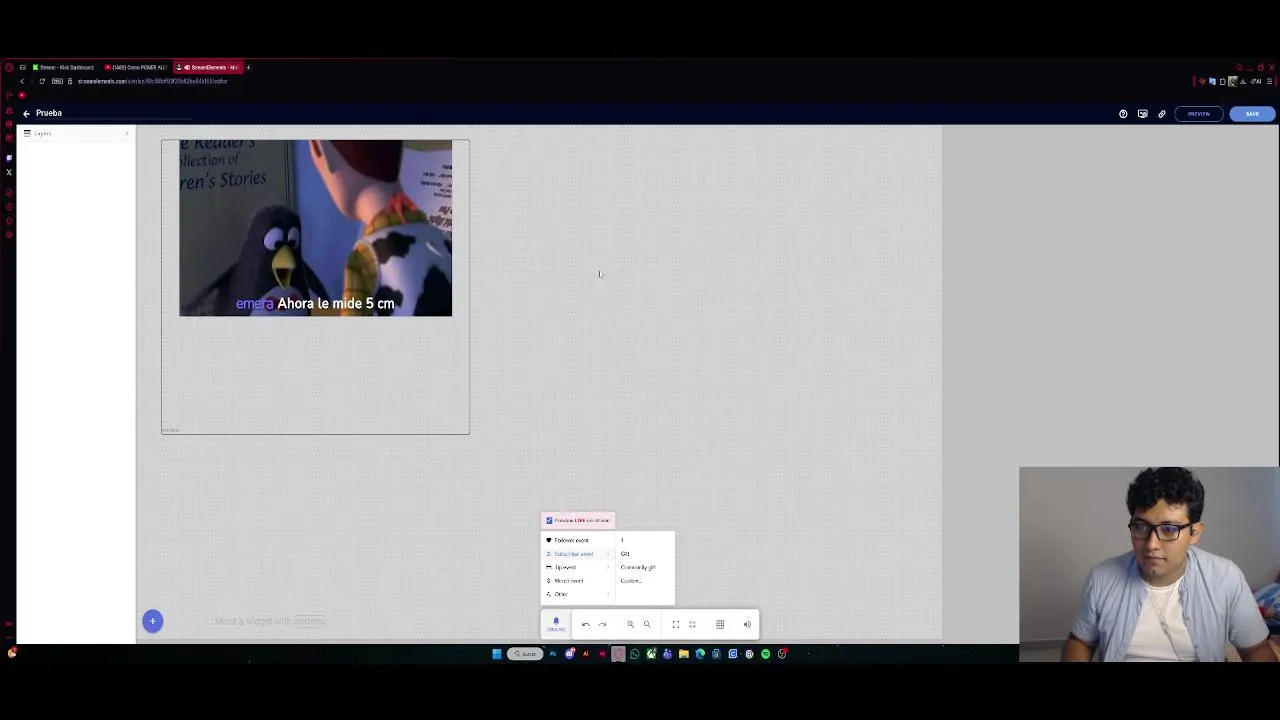Go back using the arrow beside Prueba
The image size is (1280, 720).
pos(27,113)
